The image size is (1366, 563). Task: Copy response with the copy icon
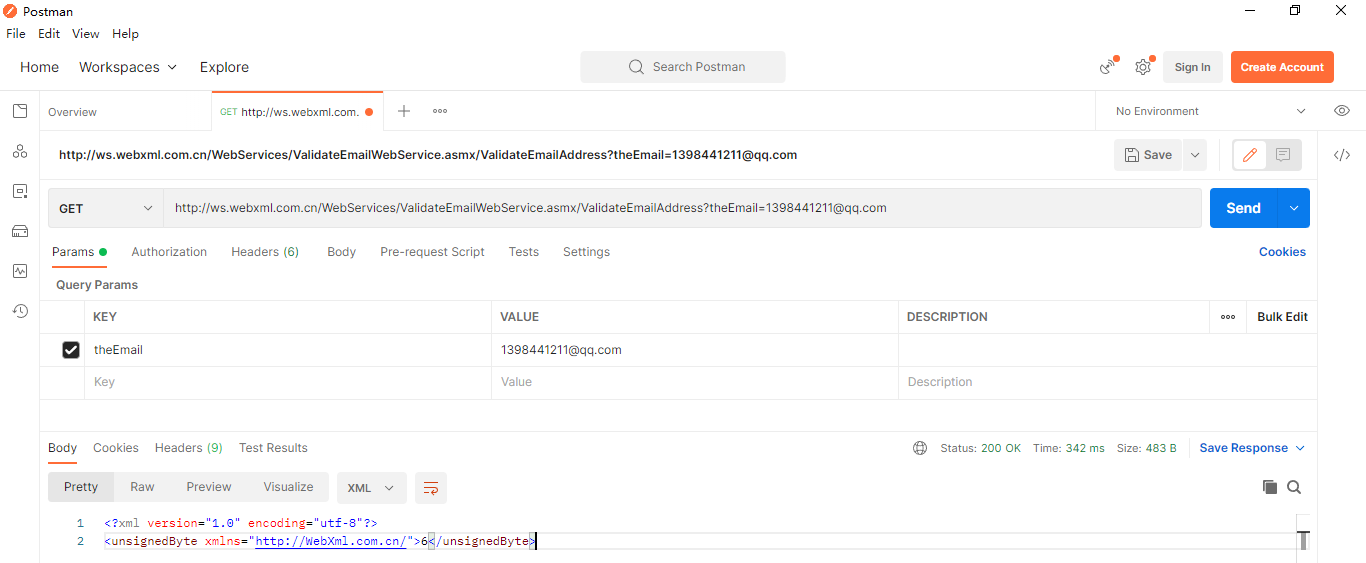1270,487
